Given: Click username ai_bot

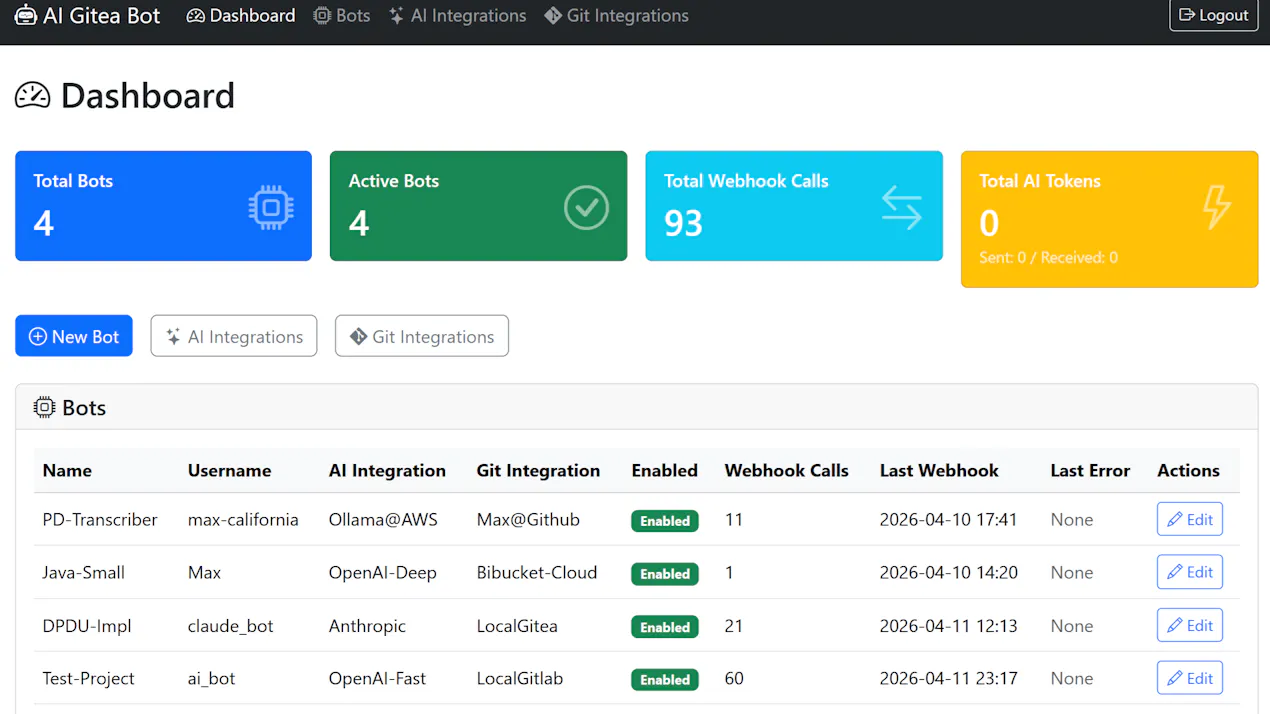Looking at the screenshot, I should pyautogui.click(x=212, y=678).
